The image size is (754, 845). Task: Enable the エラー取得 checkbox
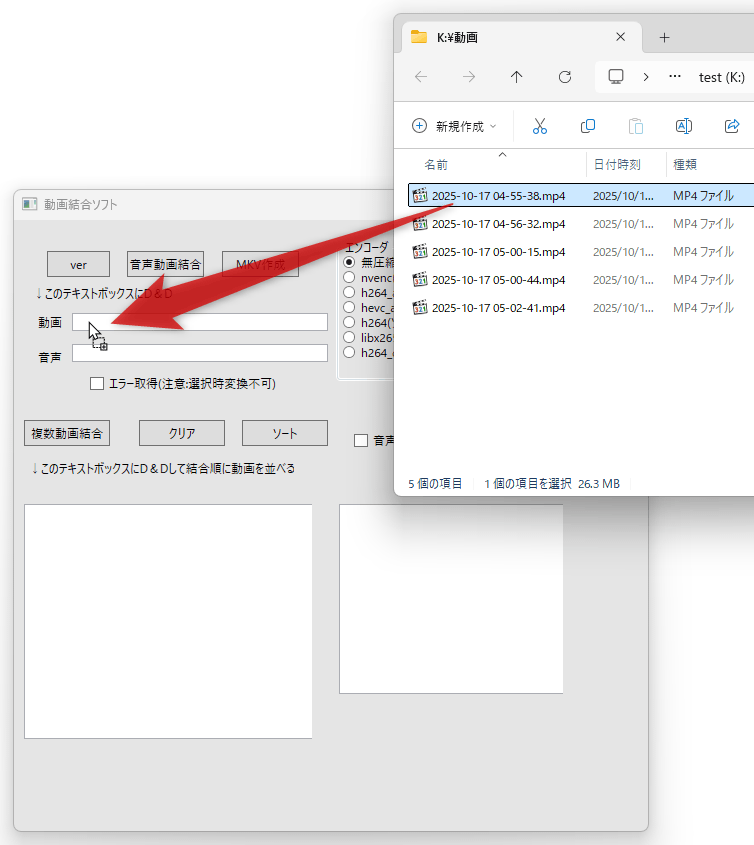click(97, 383)
